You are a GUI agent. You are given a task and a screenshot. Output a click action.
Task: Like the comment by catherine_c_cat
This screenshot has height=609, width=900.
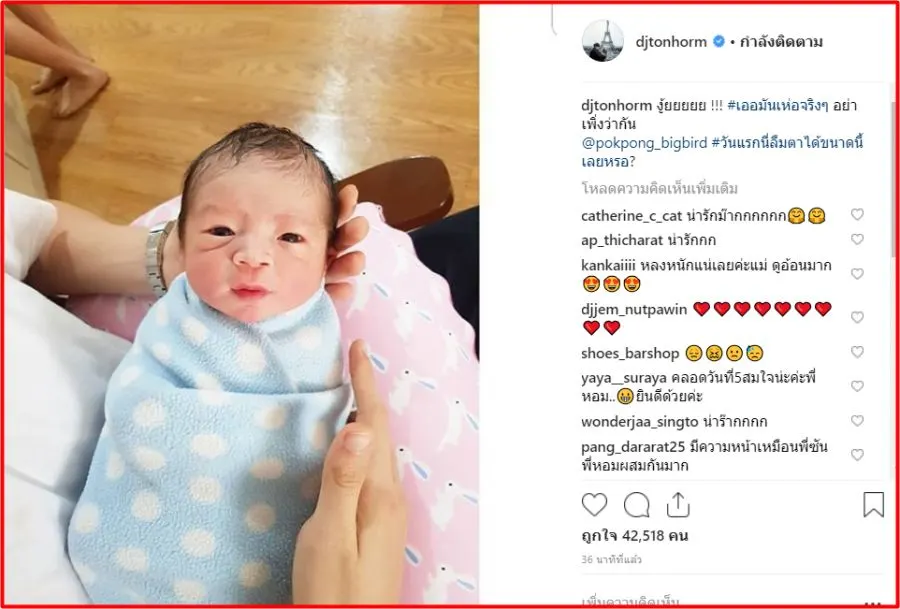857,215
